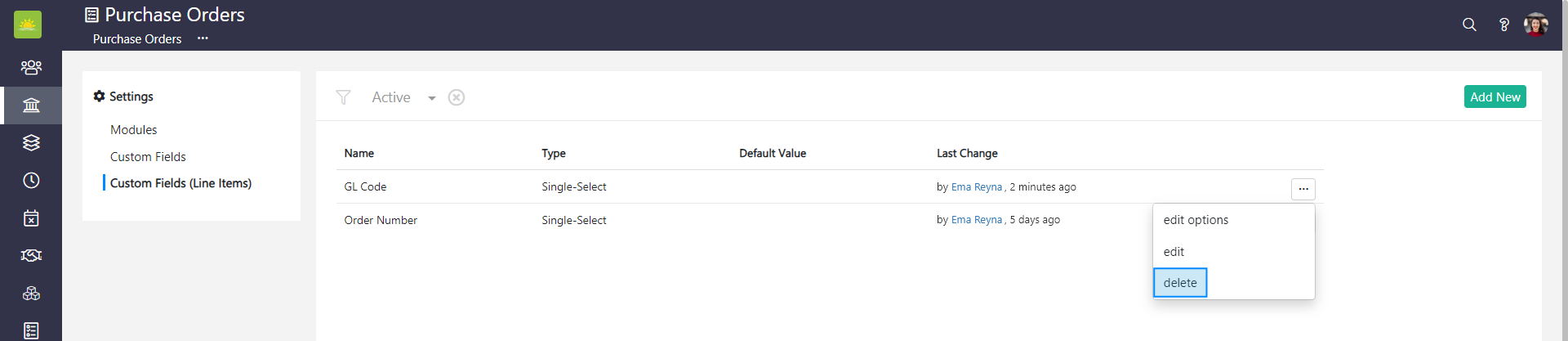Open the help question mark icon

pos(1503,25)
